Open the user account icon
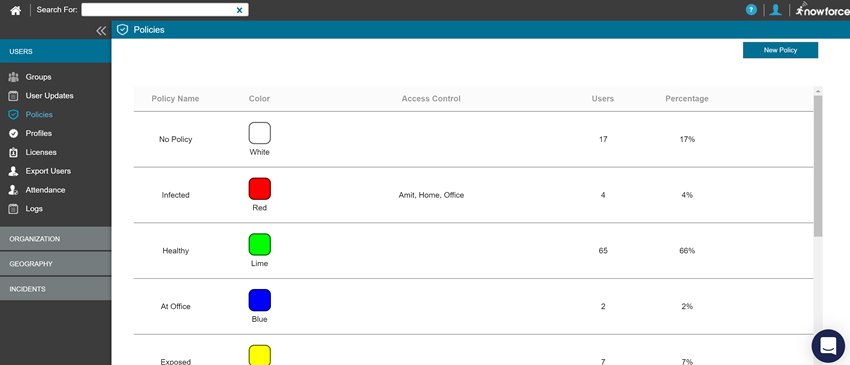Viewport: 850px width, 365px height. pos(776,10)
